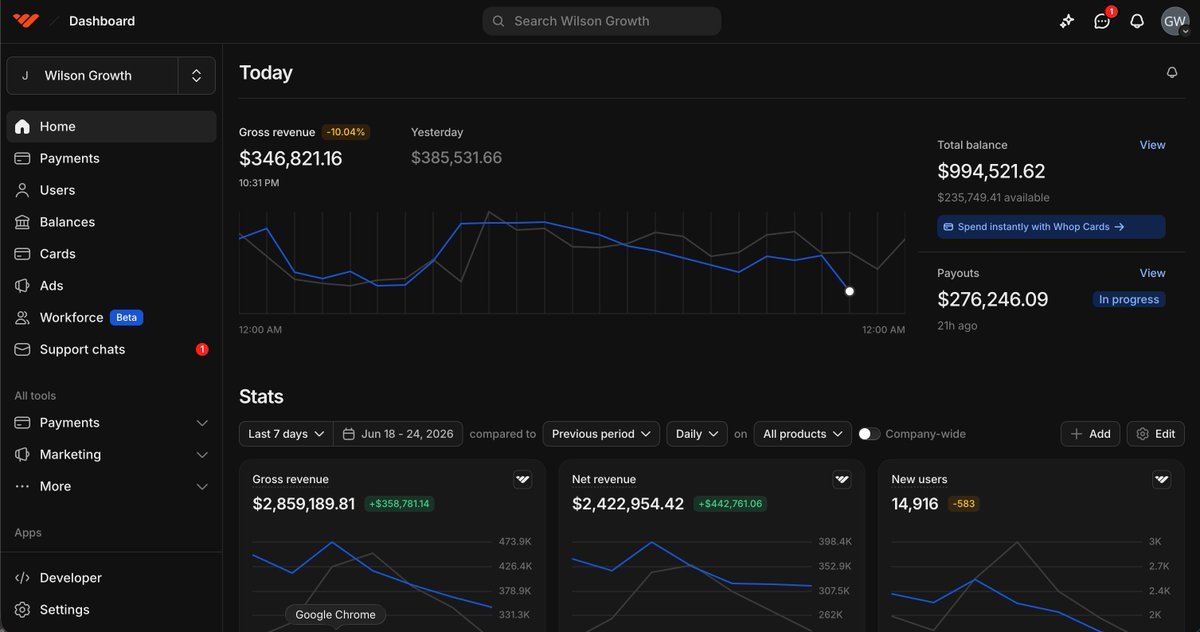This screenshot has width=1200, height=632.
Task: Click the Workforce people icon
Action: tap(22, 318)
